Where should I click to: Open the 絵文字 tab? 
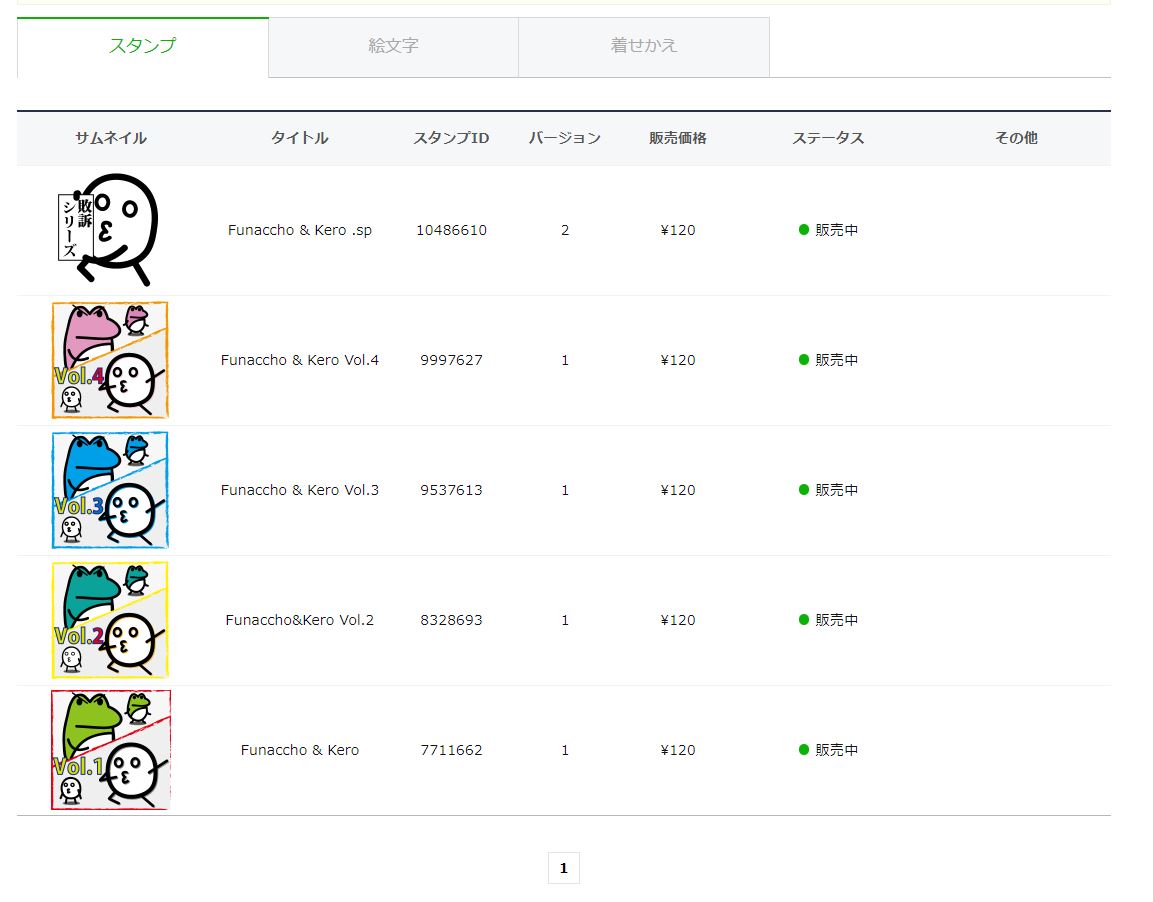point(393,47)
